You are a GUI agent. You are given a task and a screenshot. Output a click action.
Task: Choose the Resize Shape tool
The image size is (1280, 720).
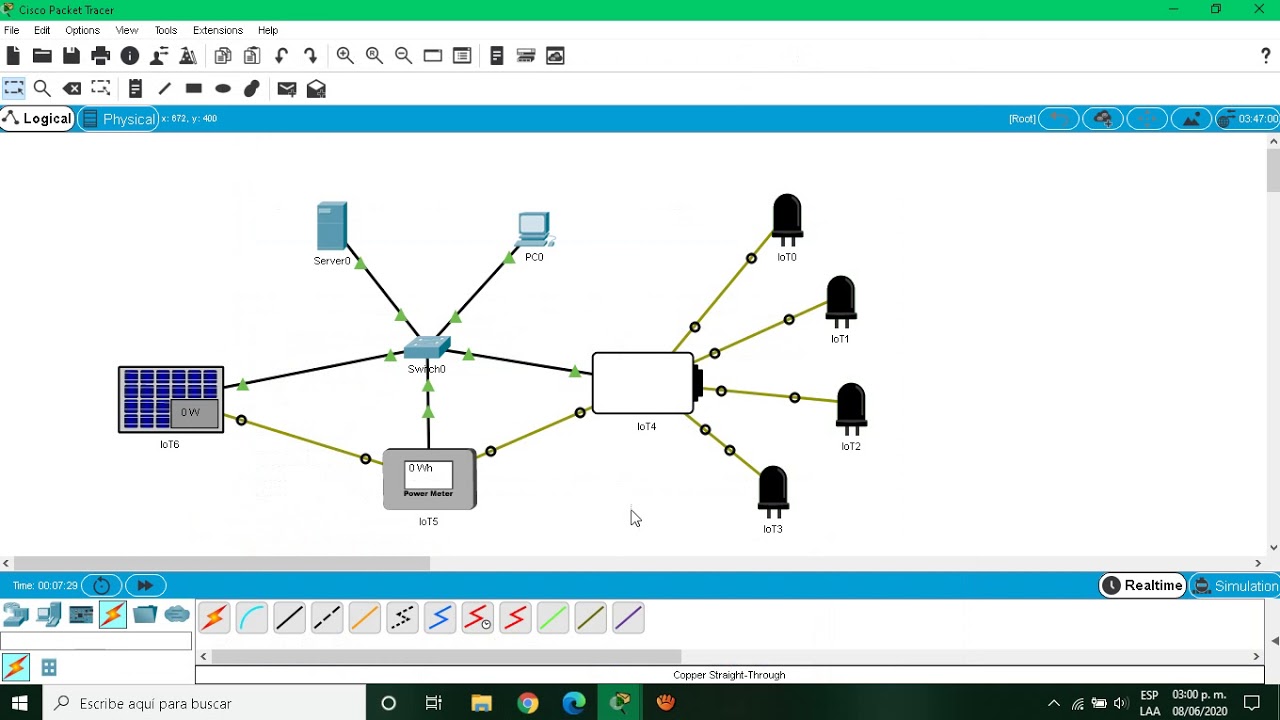[100, 89]
